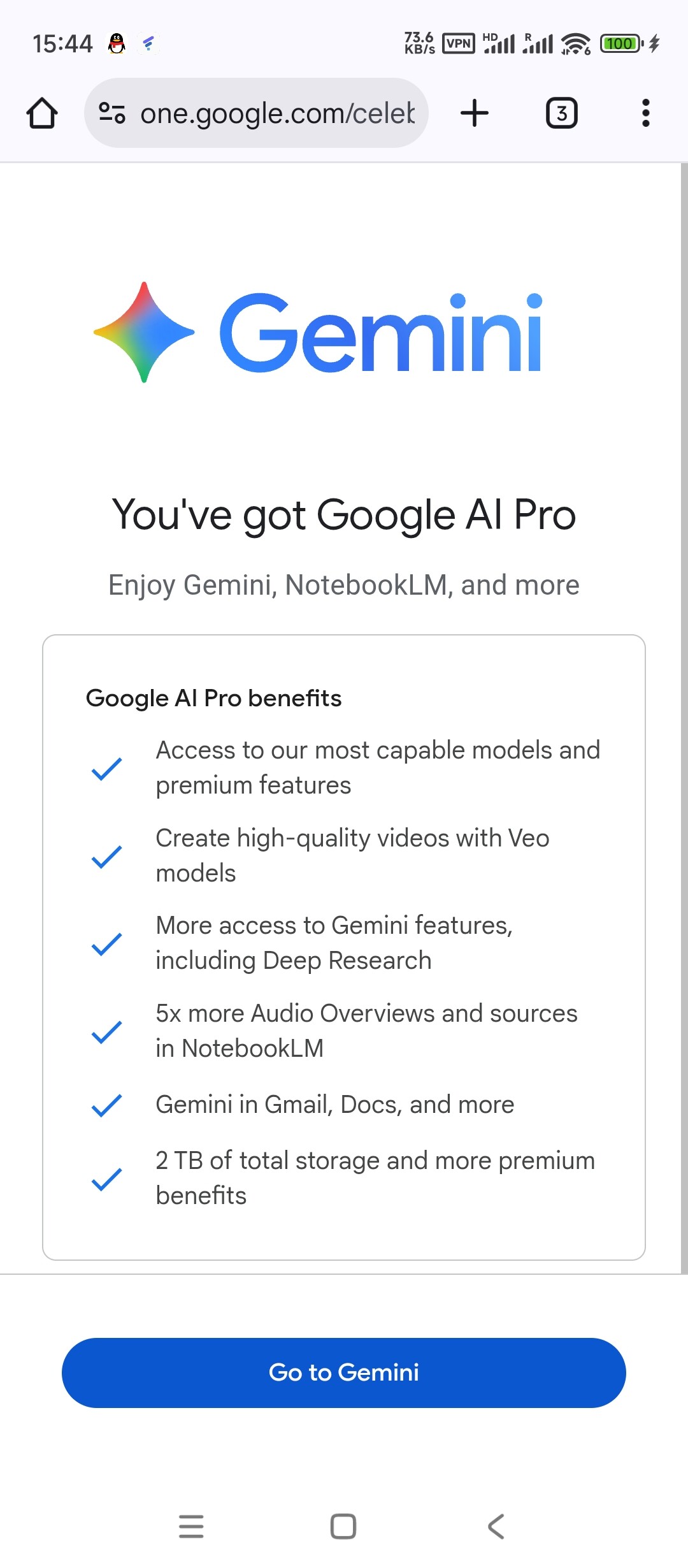Tap the Deep Research benefit text

[x=334, y=943]
